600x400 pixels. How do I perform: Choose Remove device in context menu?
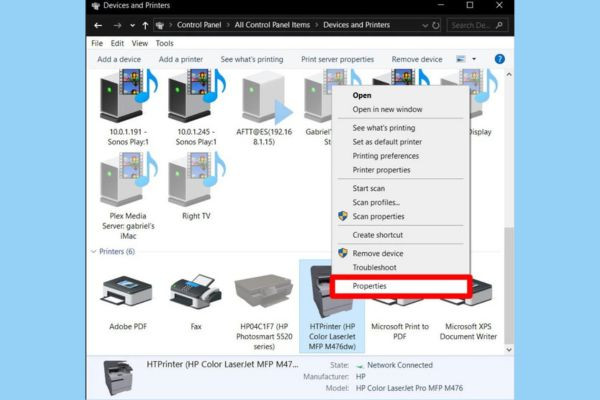pyautogui.click(x=400, y=253)
